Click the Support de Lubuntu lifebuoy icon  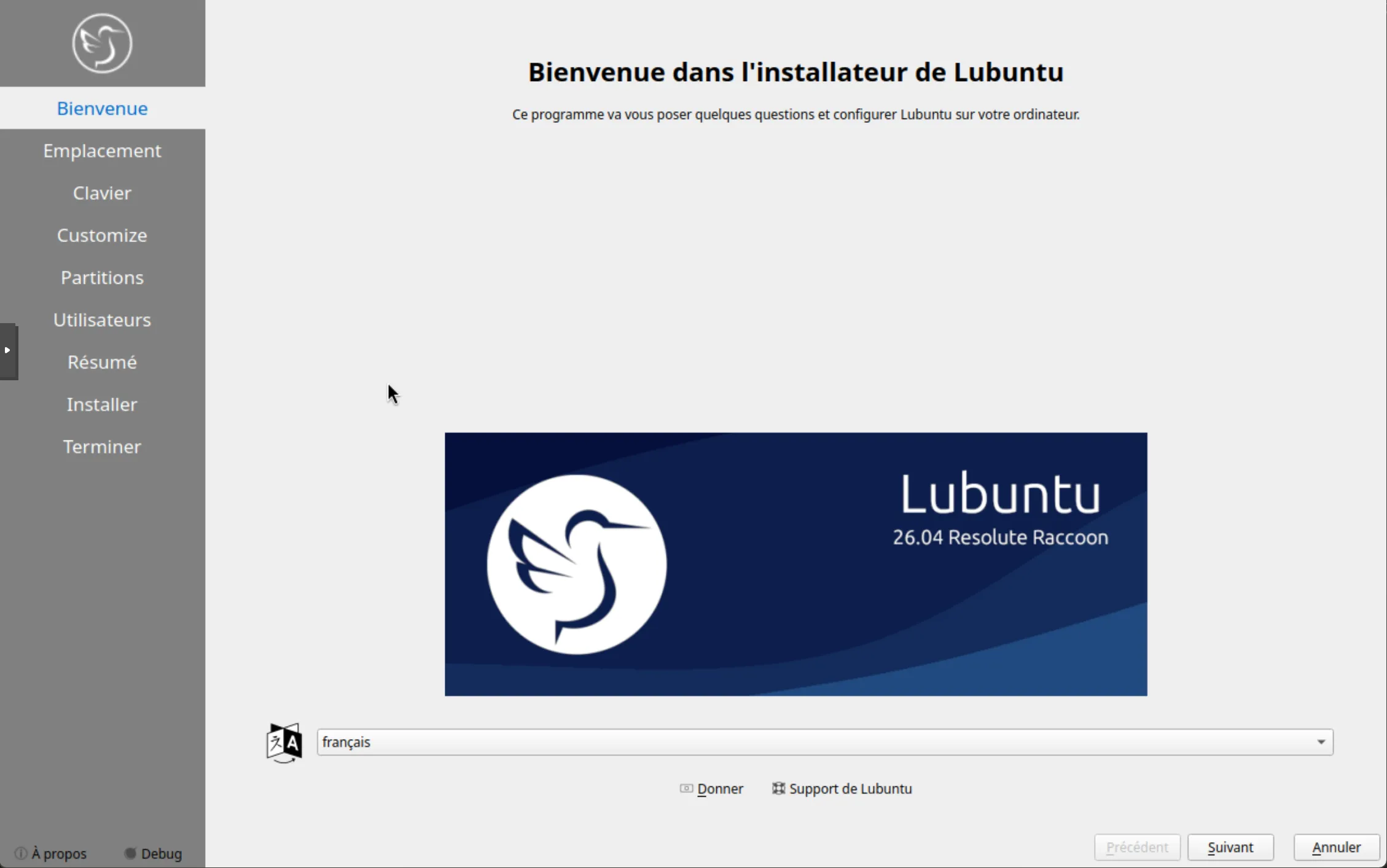(778, 788)
